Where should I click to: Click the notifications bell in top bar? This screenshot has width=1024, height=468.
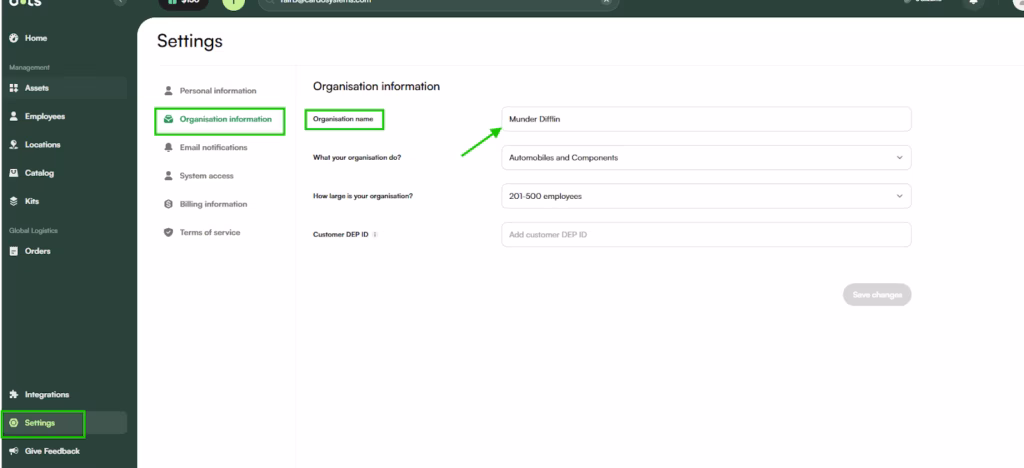coord(975,3)
